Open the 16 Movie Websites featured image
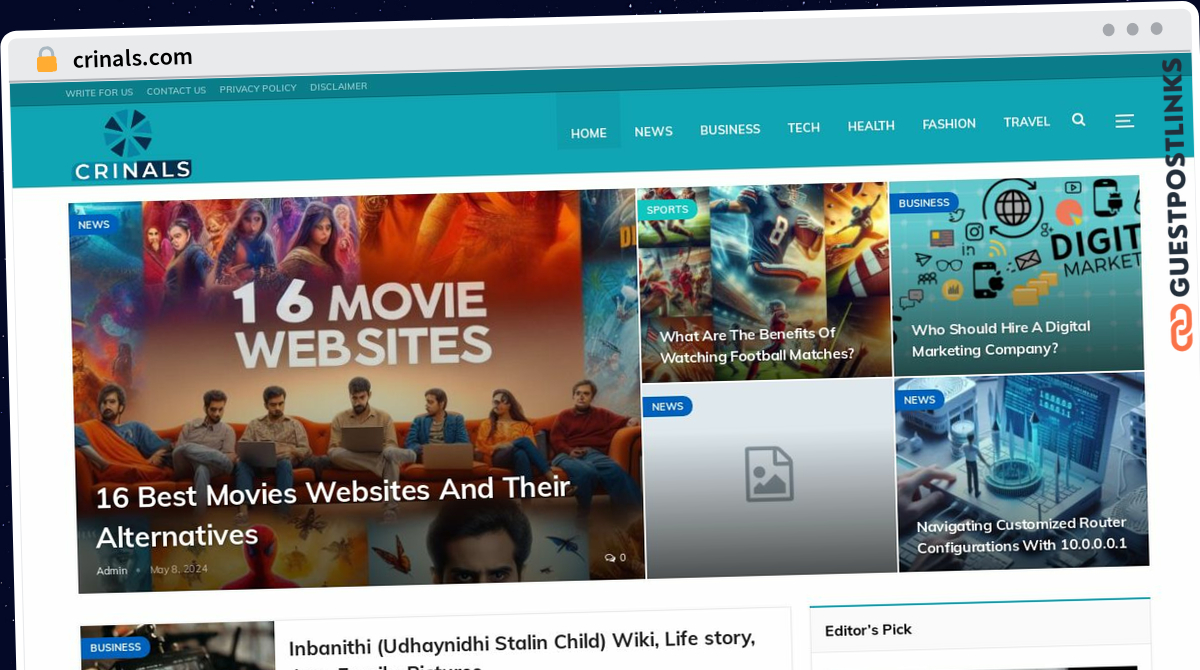 [356, 390]
